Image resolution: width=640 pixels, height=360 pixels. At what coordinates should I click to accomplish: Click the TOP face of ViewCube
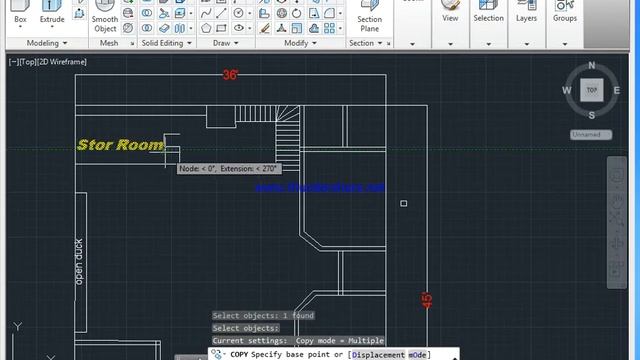click(591, 90)
